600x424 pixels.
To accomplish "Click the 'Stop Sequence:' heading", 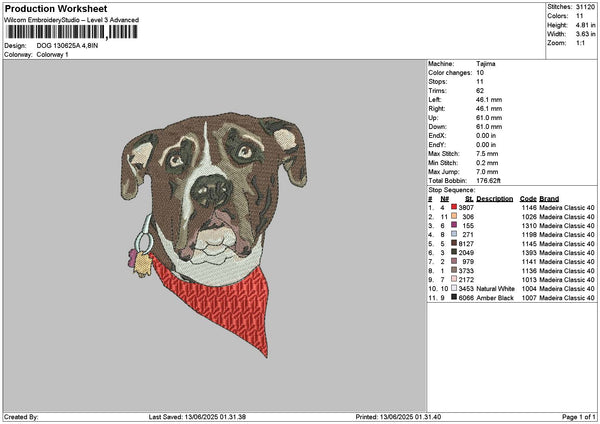I will (x=451, y=190).
